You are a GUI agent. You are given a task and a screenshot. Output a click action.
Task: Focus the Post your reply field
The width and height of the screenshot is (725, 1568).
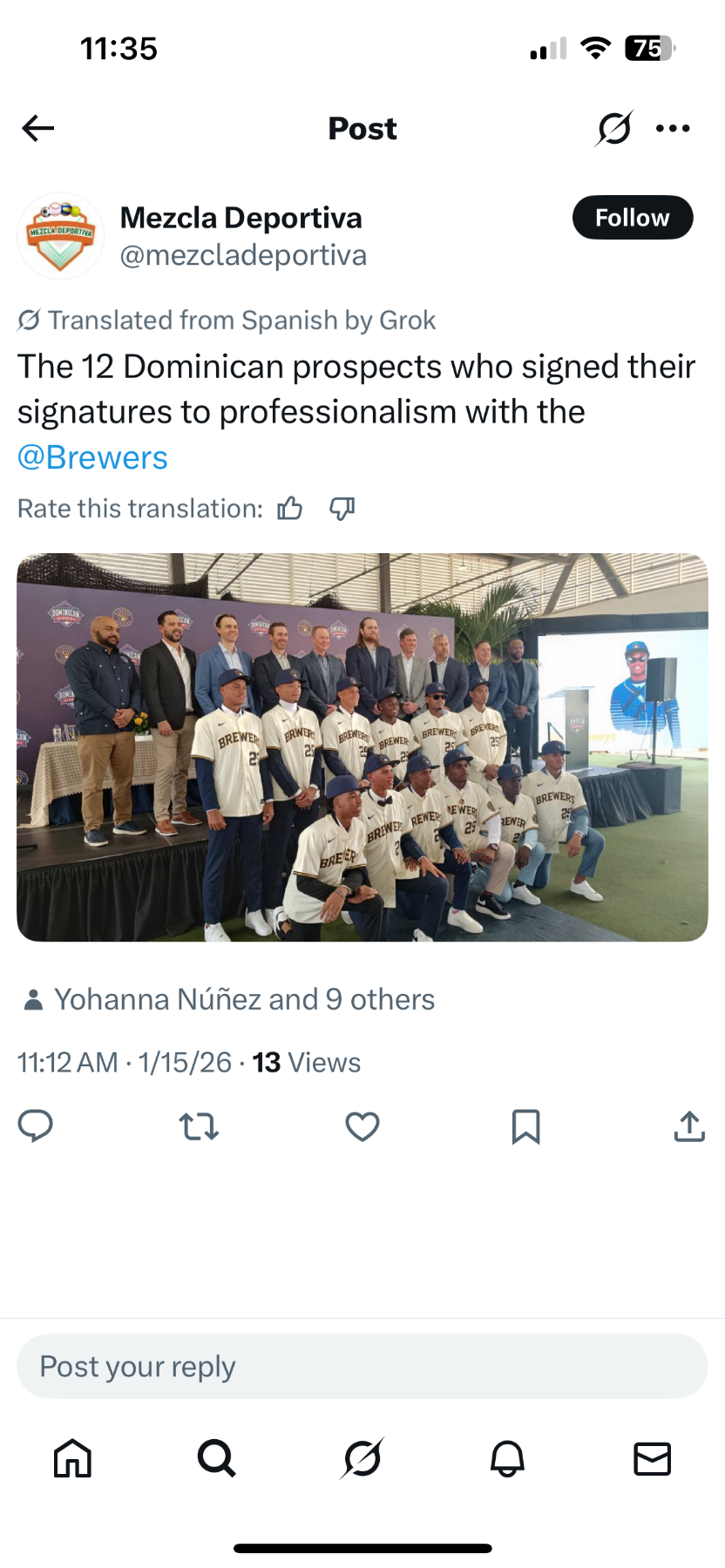[x=362, y=1367]
